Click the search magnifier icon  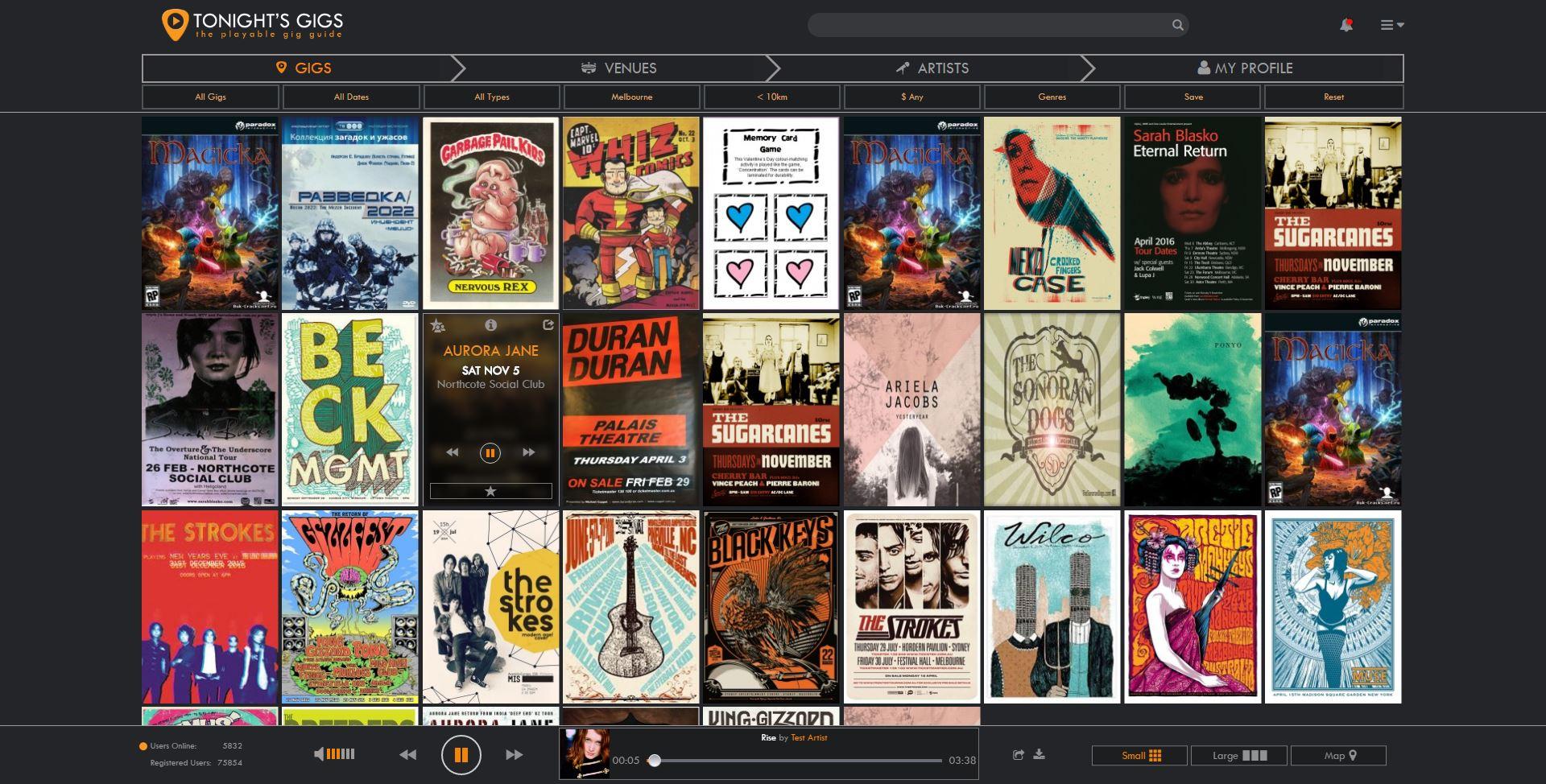pyautogui.click(x=1177, y=25)
